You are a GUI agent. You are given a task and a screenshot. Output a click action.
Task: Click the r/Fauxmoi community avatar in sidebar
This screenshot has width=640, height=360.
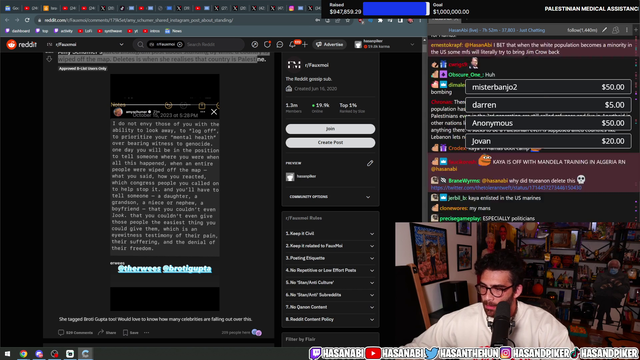click(x=294, y=65)
